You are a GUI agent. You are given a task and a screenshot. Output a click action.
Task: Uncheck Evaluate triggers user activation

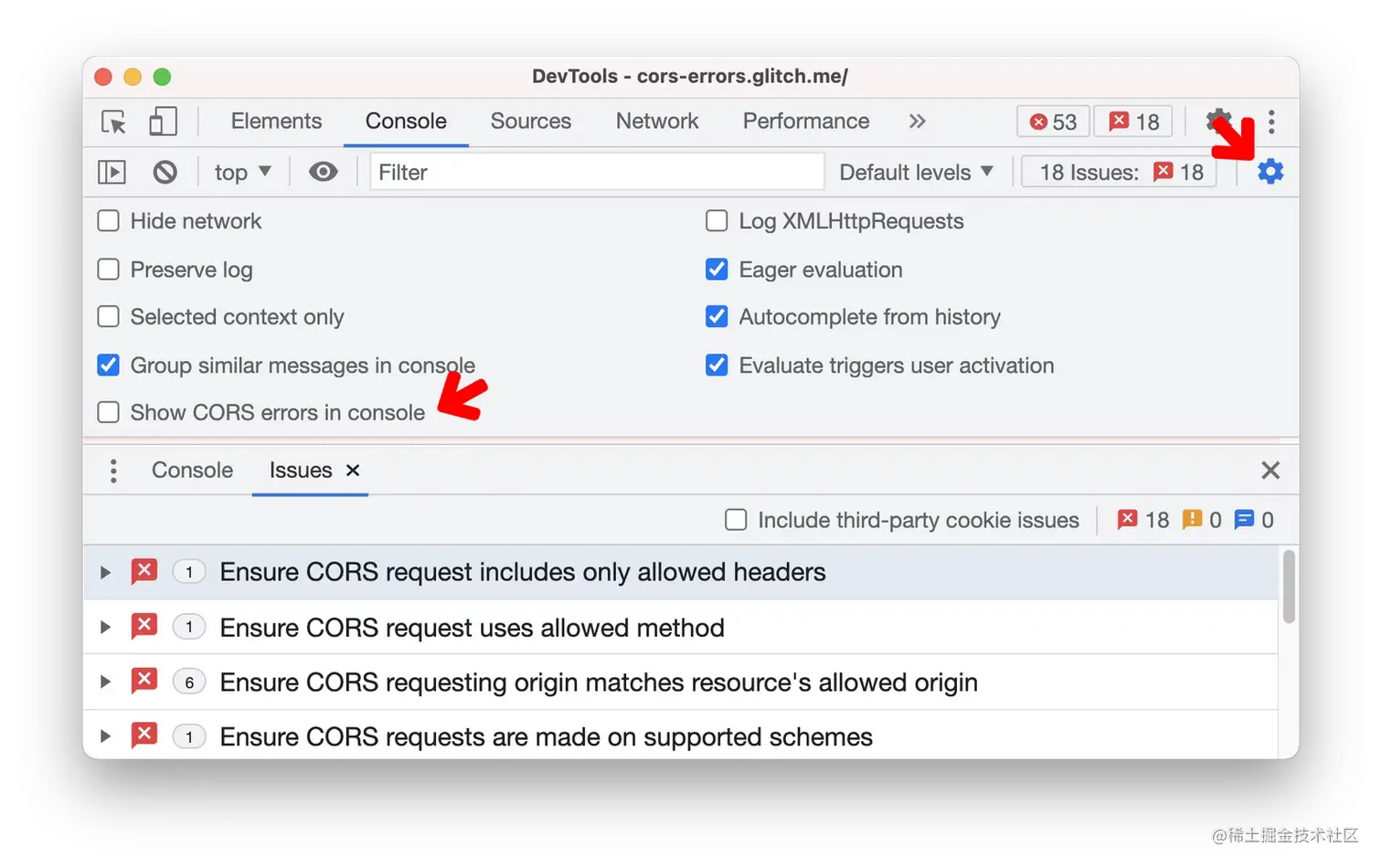718,365
